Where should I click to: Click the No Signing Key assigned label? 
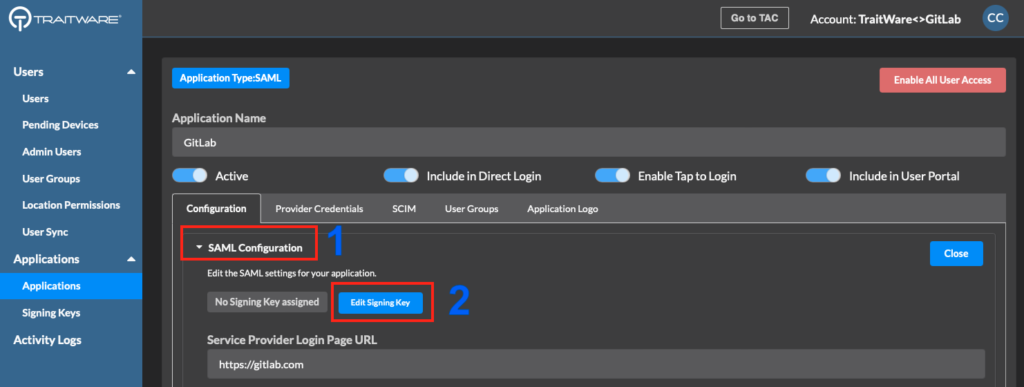click(x=267, y=302)
